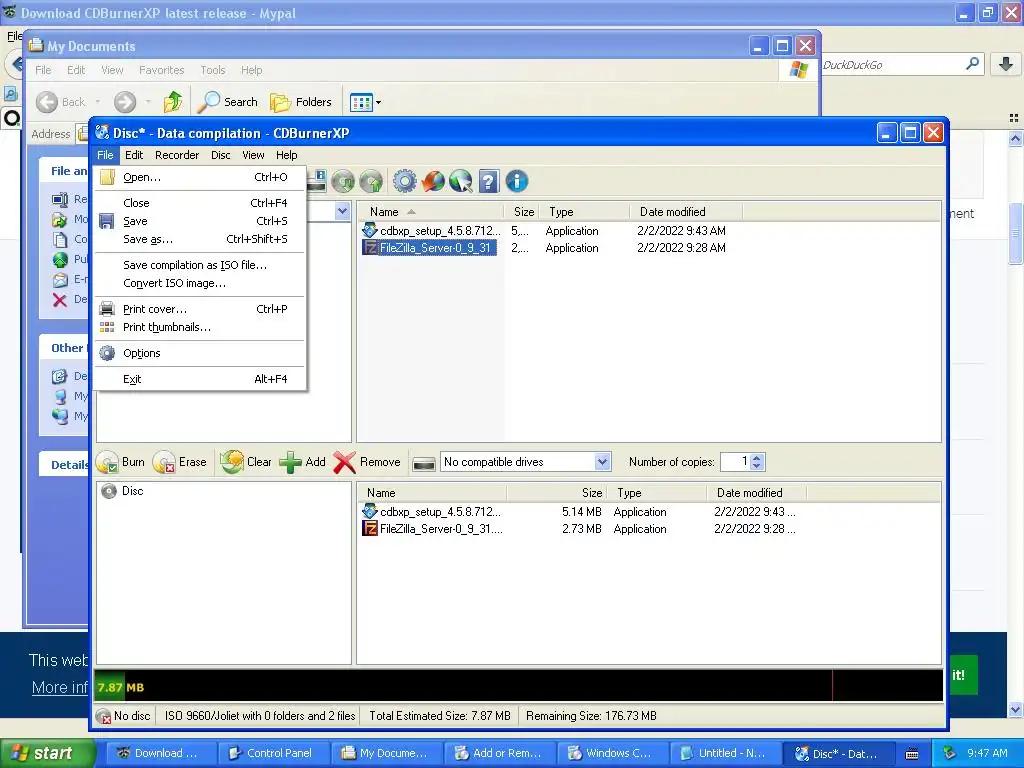
Task: Choose Print cover... menu entry
Action: coord(200,309)
